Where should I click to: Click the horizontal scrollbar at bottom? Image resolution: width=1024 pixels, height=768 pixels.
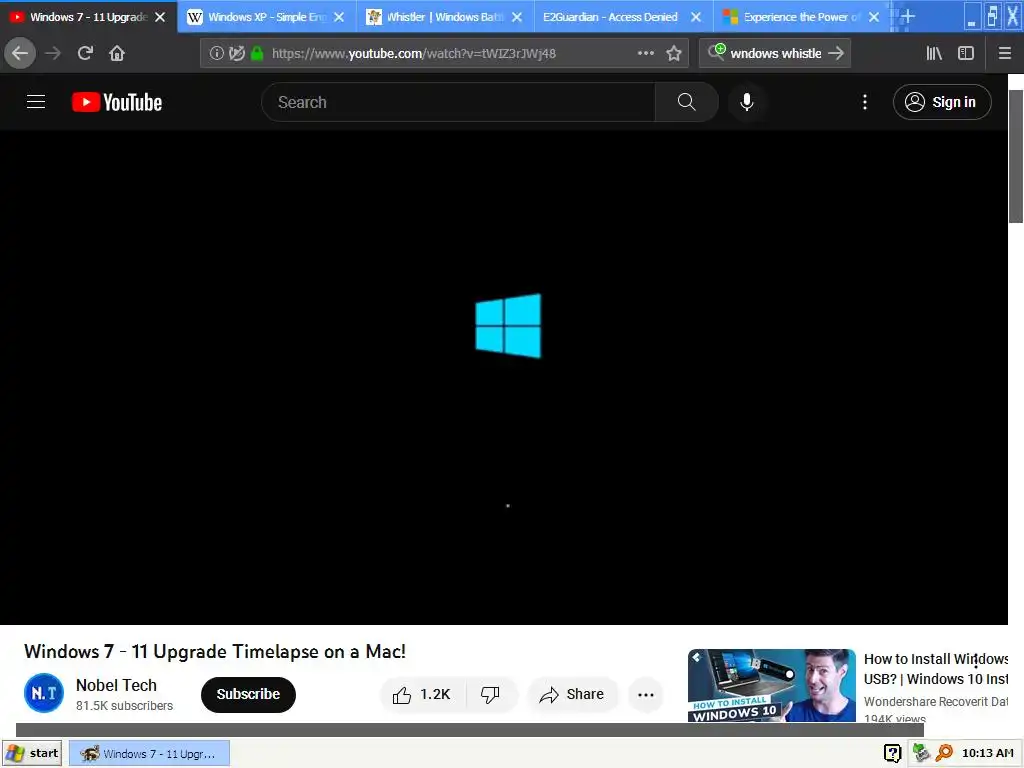click(470, 729)
